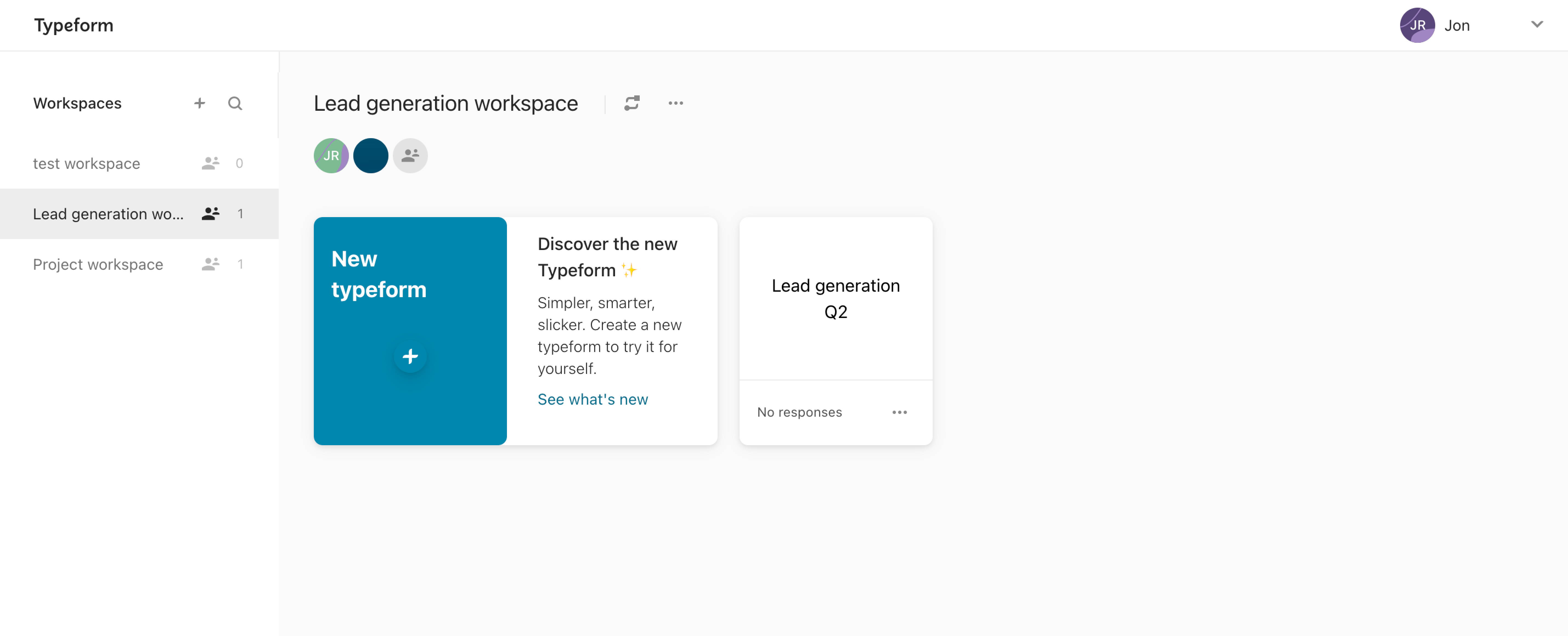Screen dimensions: 1568x636
Task: Click the Typeform logo
Action: [x=74, y=25]
